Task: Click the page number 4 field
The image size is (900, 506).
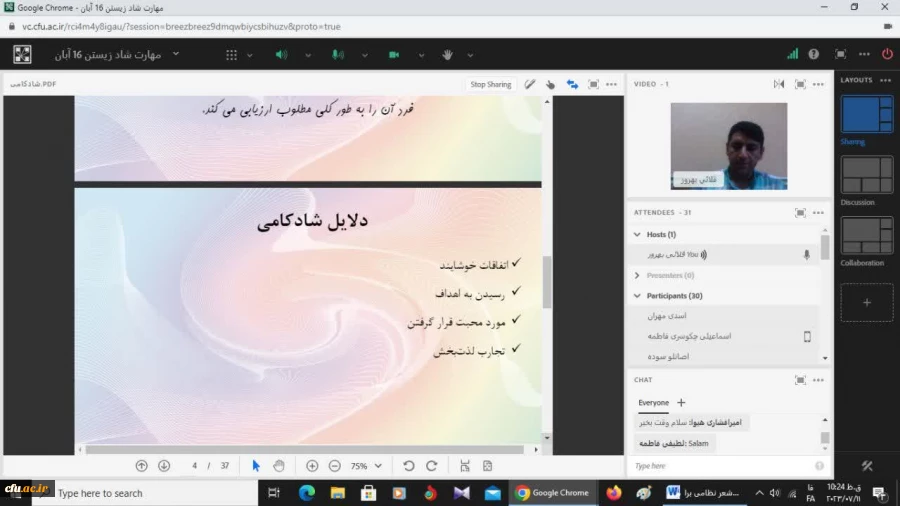Action: [x=195, y=466]
